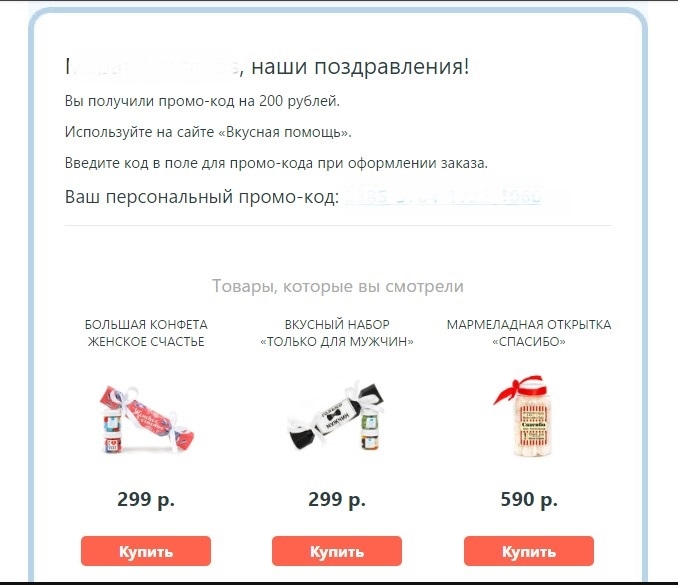
Task: Open the Большая конфета Женское счастье title
Action: pyautogui.click(x=146, y=333)
